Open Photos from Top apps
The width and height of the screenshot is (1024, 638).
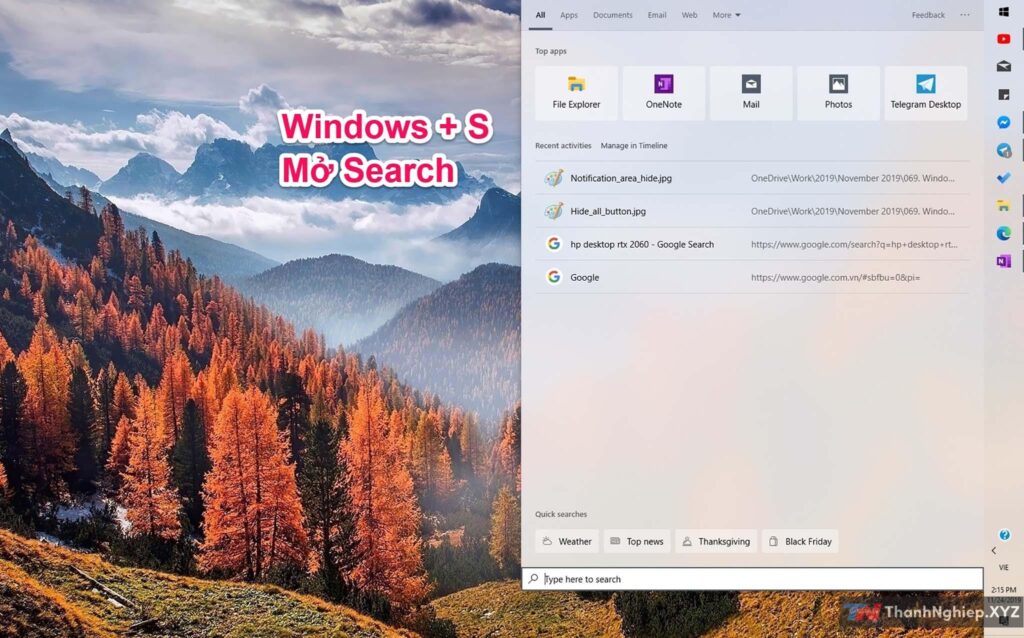point(838,93)
